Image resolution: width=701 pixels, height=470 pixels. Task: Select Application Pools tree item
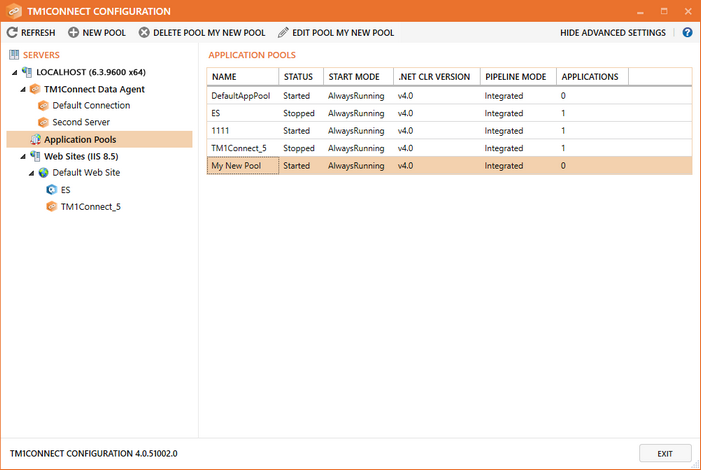pos(80,140)
